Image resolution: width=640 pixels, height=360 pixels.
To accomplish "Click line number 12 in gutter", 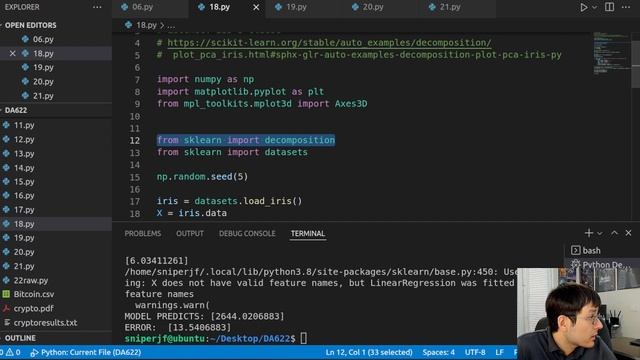I will (135, 140).
